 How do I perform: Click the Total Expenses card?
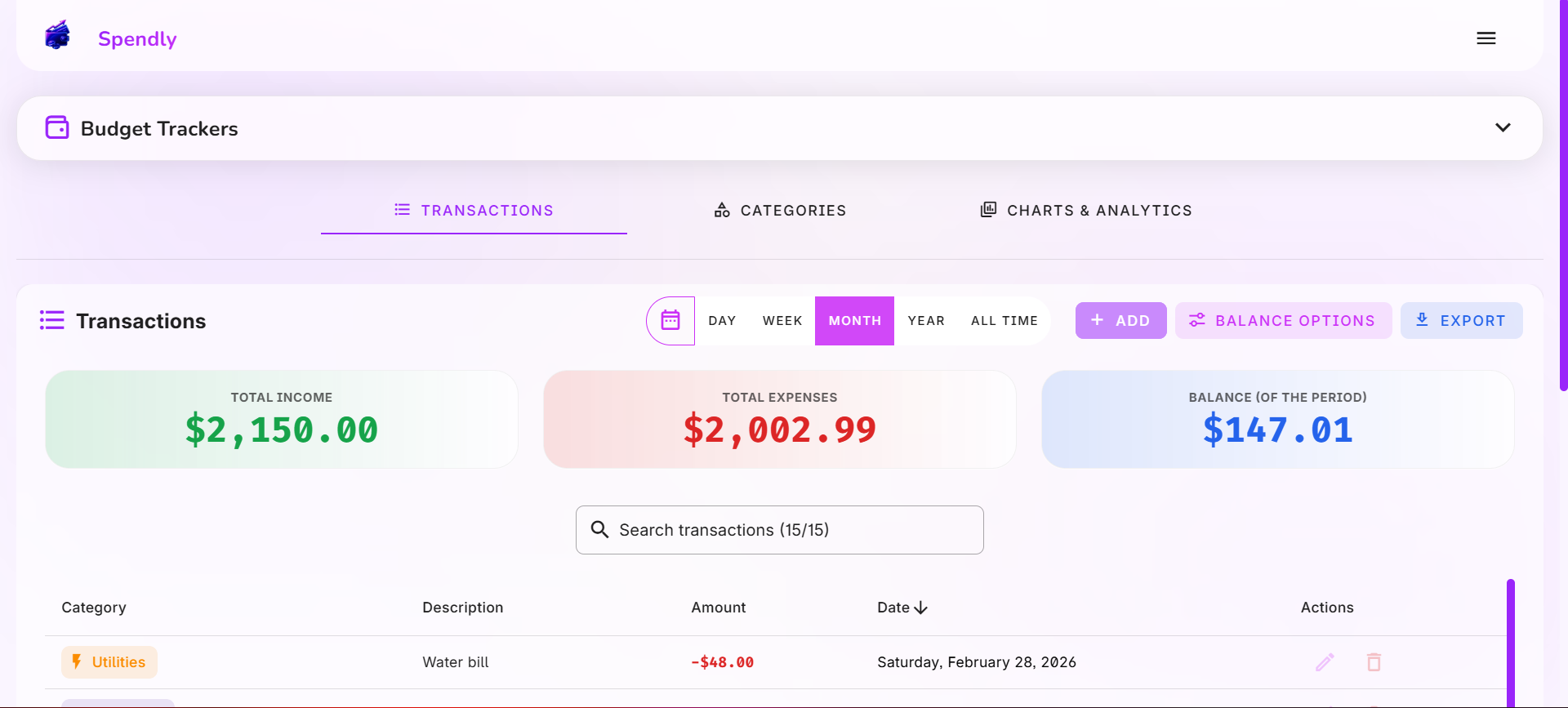[x=780, y=419]
